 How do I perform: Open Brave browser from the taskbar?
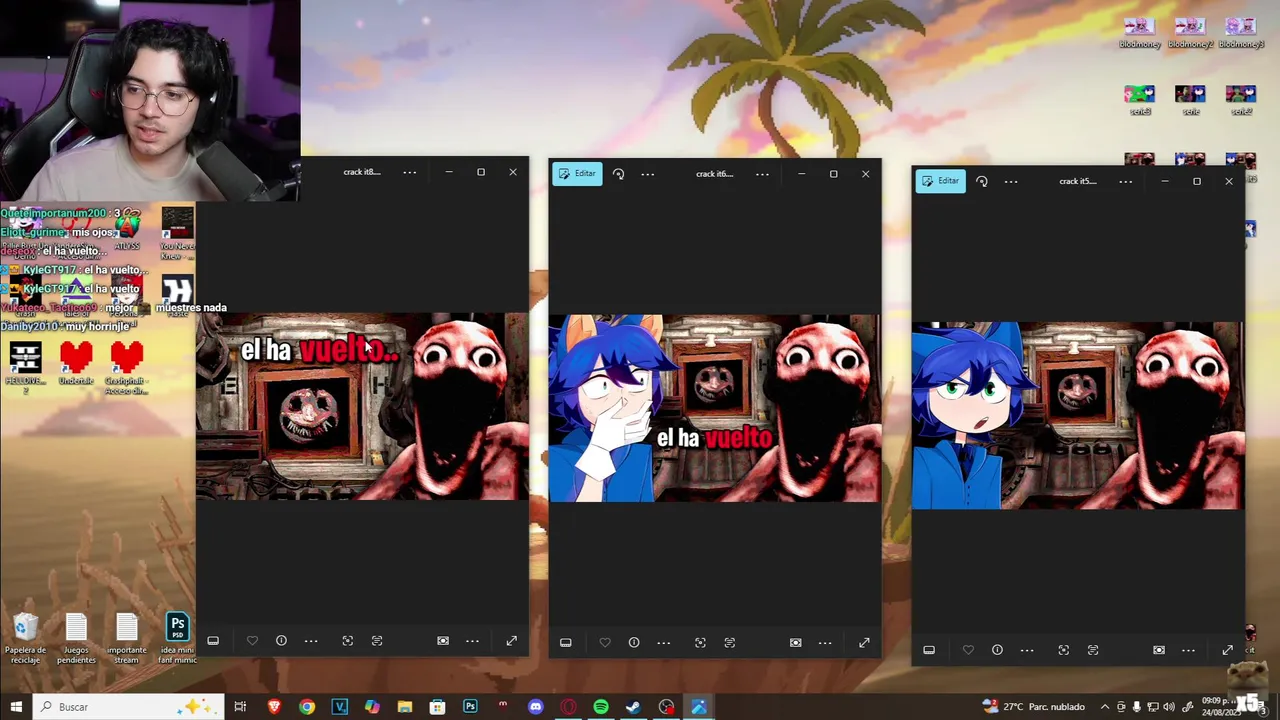(x=274, y=707)
